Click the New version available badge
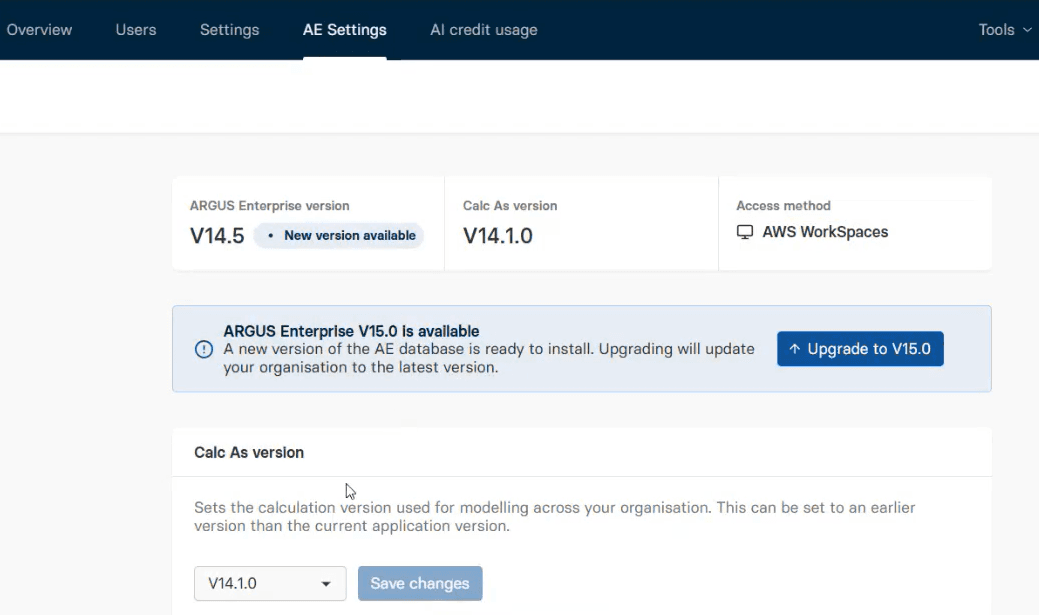 339,235
